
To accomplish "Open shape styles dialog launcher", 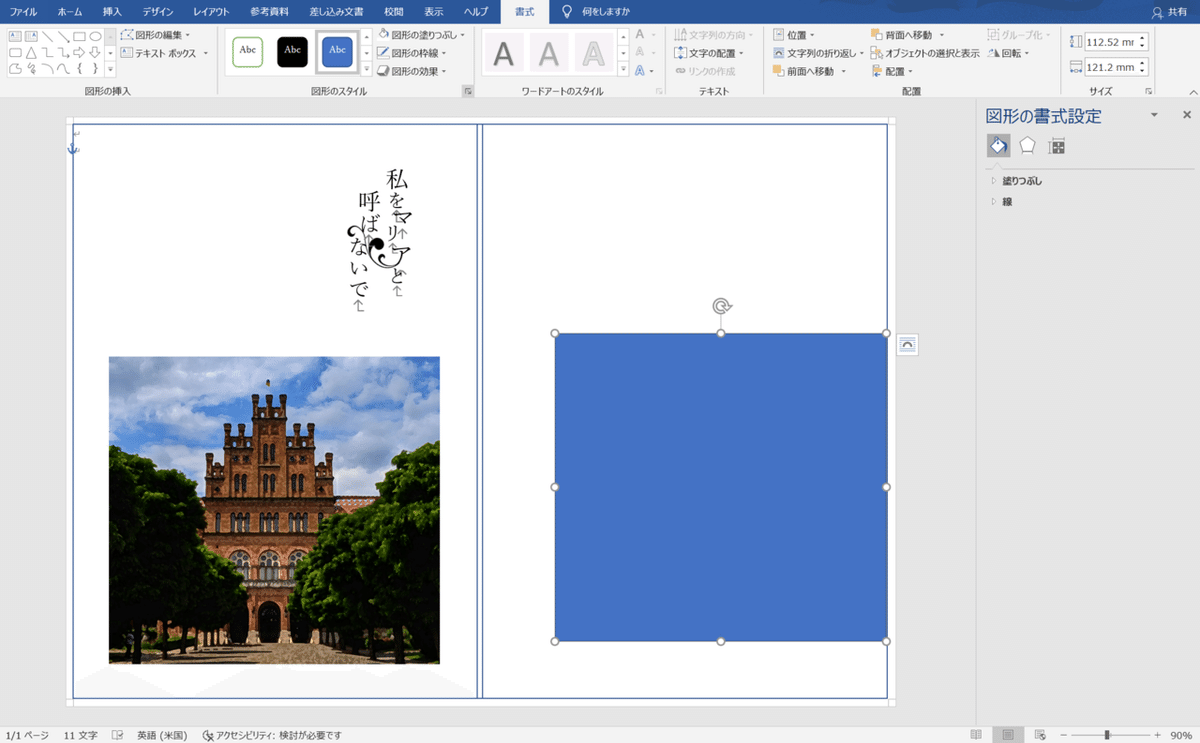I will click(x=467, y=91).
